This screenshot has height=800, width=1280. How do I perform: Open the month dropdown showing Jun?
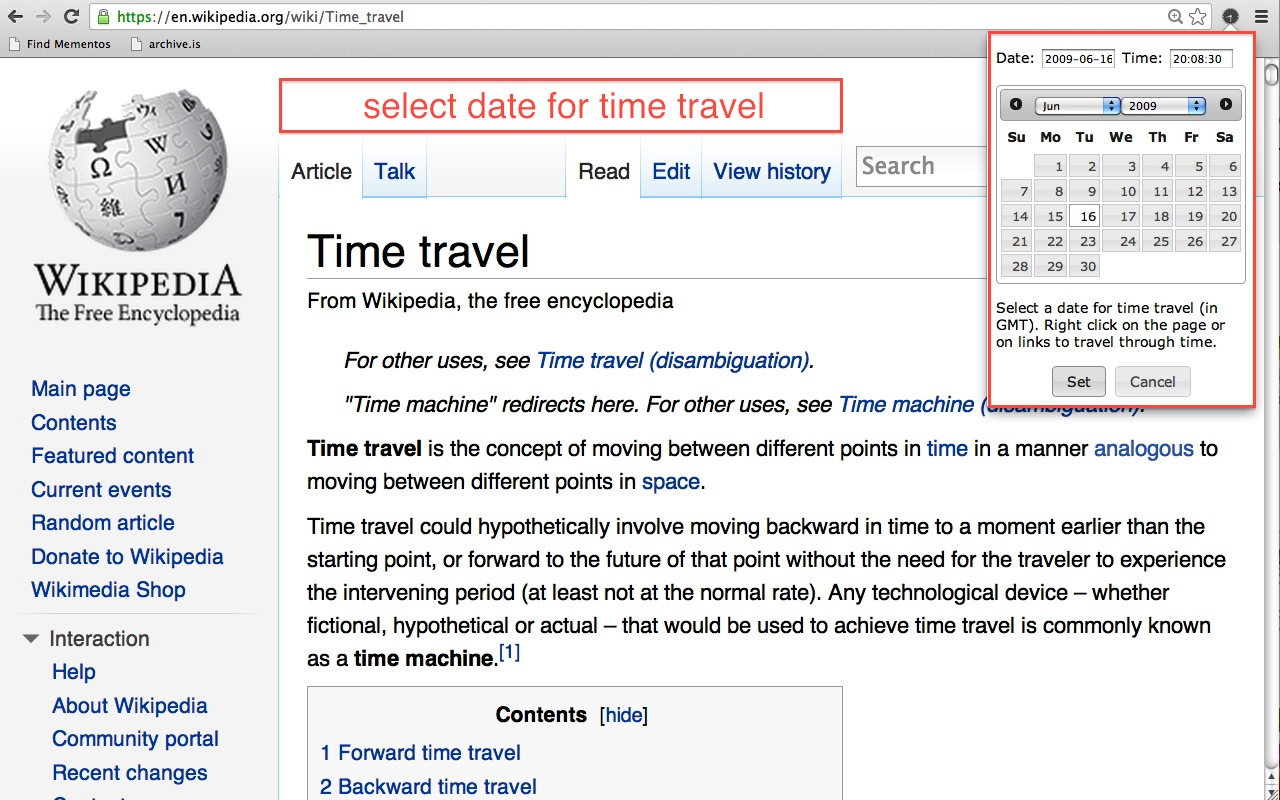click(1077, 105)
